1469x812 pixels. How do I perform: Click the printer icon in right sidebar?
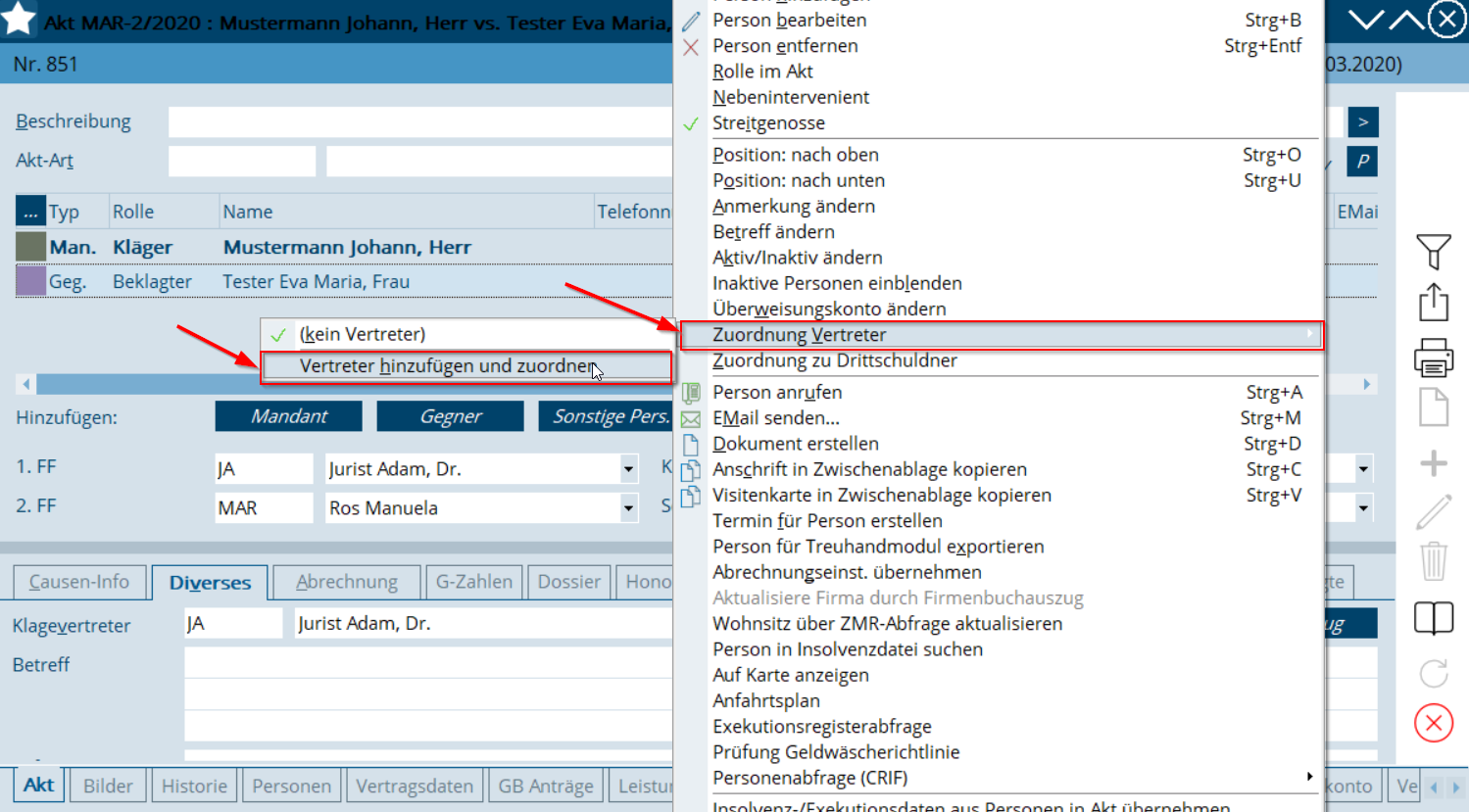pos(1433,358)
